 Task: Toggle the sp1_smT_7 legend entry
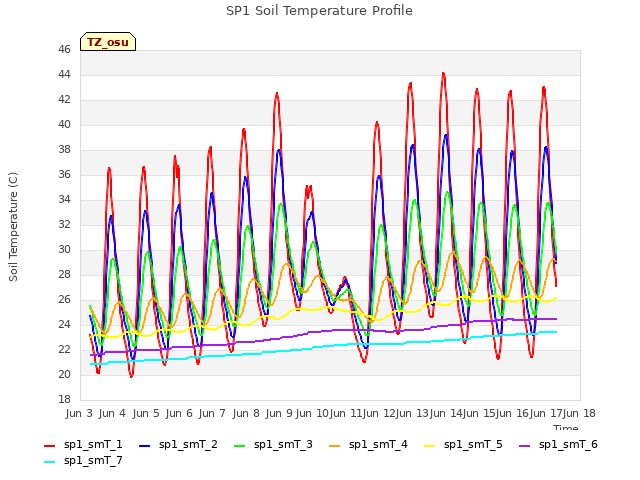pos(83,460)
